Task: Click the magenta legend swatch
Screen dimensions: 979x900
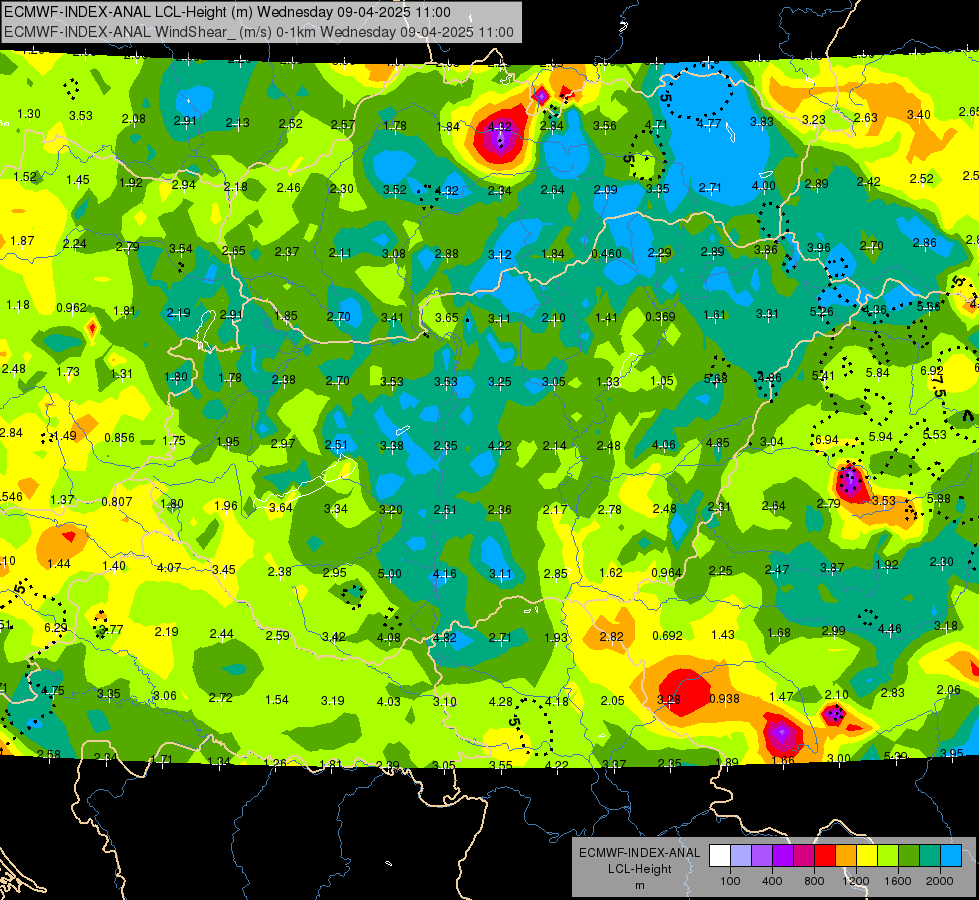Action: (804, 855)
